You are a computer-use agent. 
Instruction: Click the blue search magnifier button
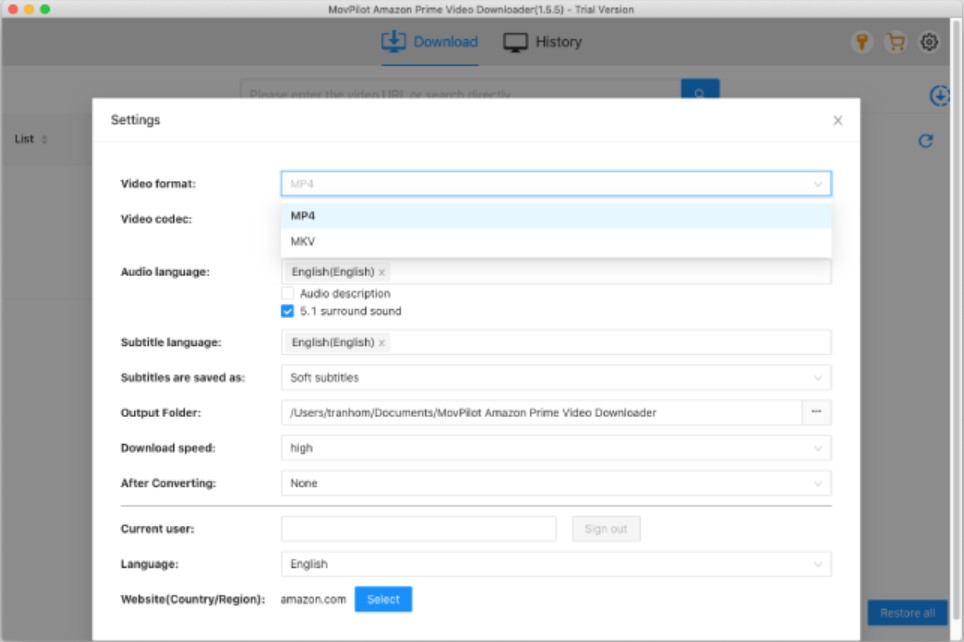pyautogui.click(x=700, y=90)
